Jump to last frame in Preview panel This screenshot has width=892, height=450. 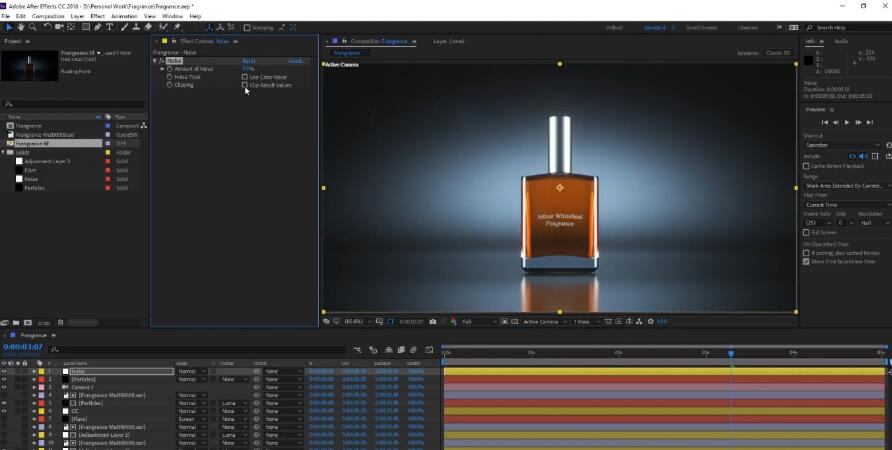(x=869, y=122)
